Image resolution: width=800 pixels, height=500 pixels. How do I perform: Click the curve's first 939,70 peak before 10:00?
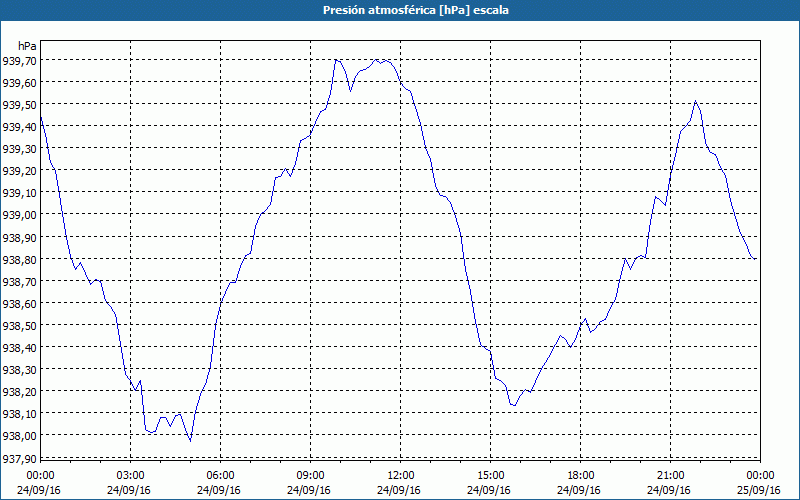[336, 60]
